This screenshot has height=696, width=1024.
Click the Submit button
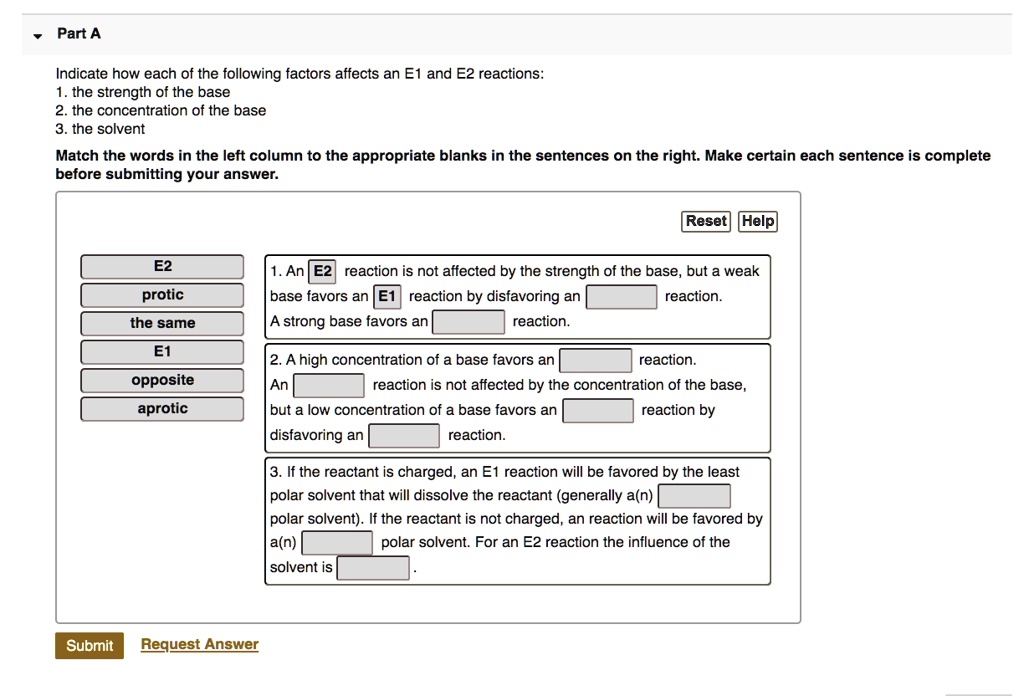coord(89,645)
